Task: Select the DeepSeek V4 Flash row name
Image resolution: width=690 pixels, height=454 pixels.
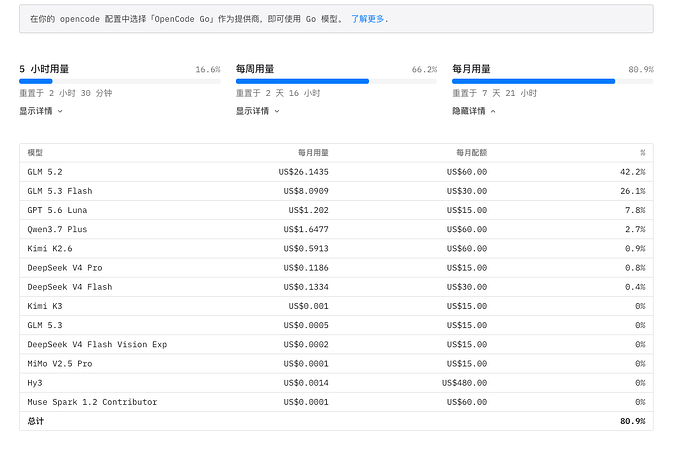Action: click(x=70, y=287)
